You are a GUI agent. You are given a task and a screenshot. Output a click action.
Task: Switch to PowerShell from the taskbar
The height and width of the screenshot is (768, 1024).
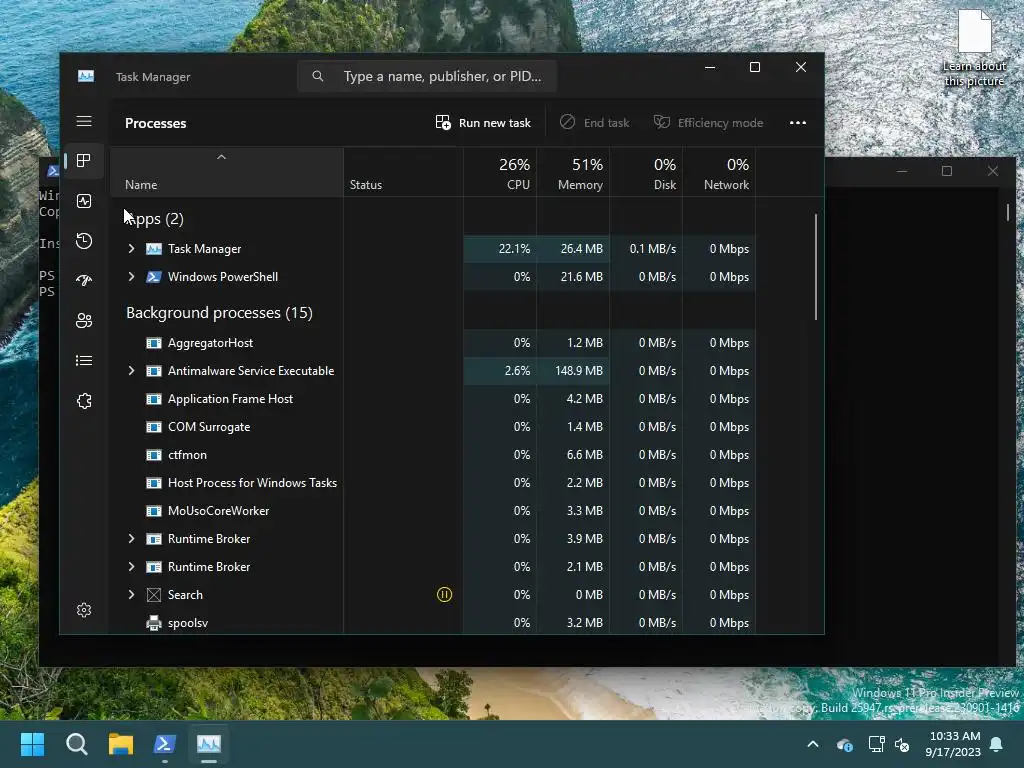tap(165, 744)
